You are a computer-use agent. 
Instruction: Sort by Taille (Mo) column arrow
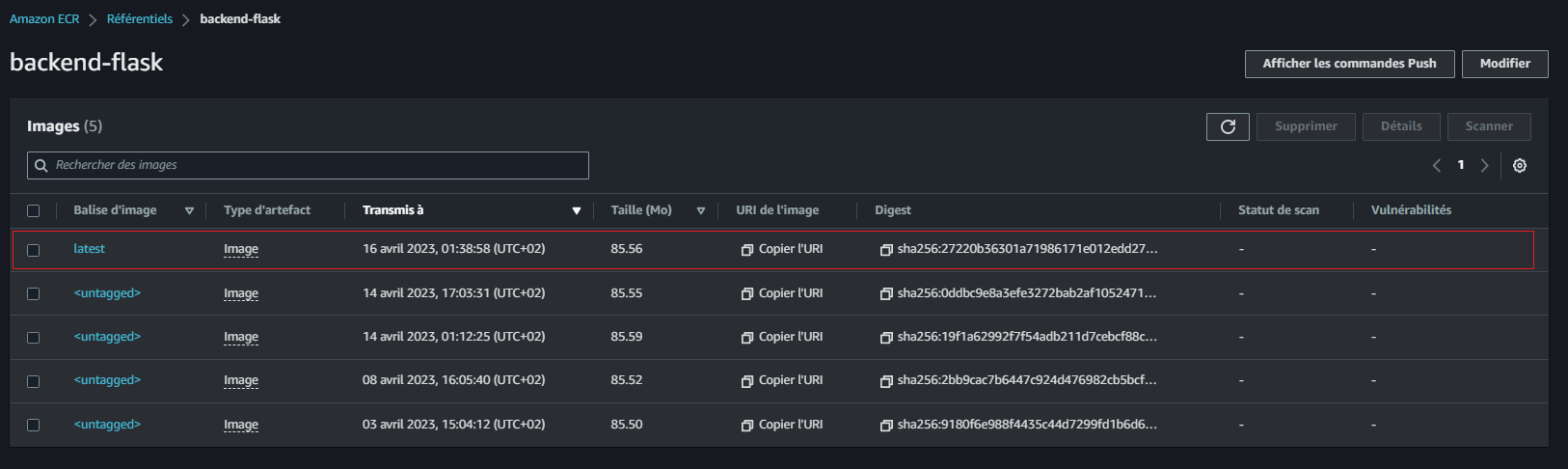(x=701, y=210)
